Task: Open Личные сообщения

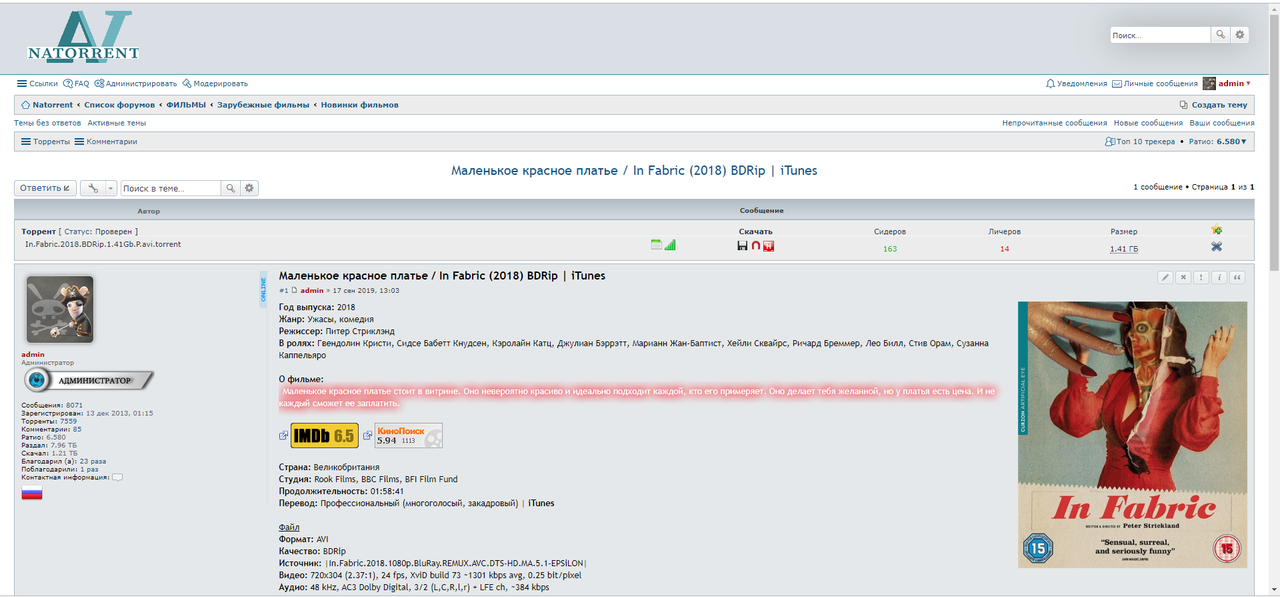Action: (1155, 84)
